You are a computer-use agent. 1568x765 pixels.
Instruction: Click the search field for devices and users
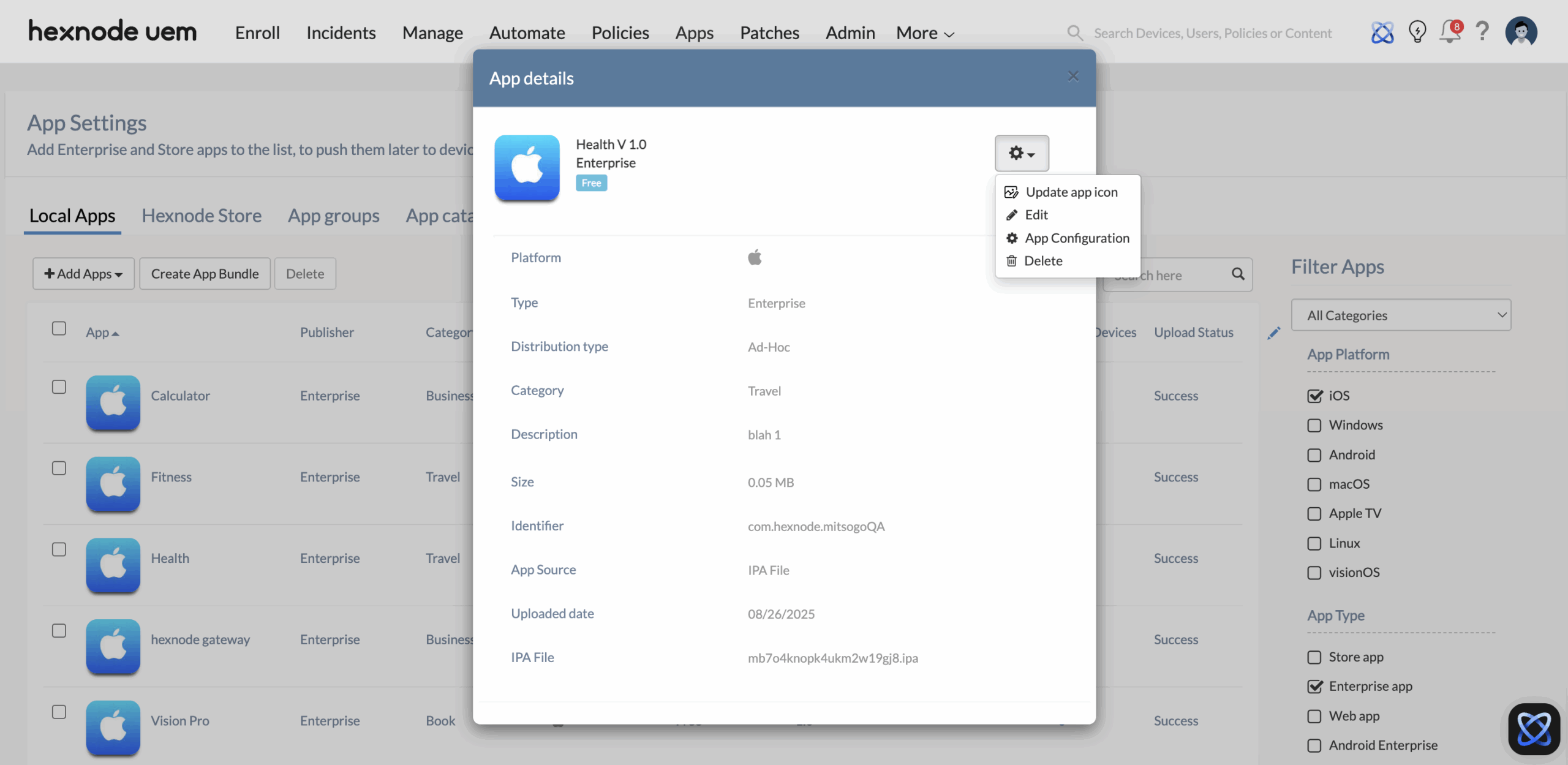1213,33
